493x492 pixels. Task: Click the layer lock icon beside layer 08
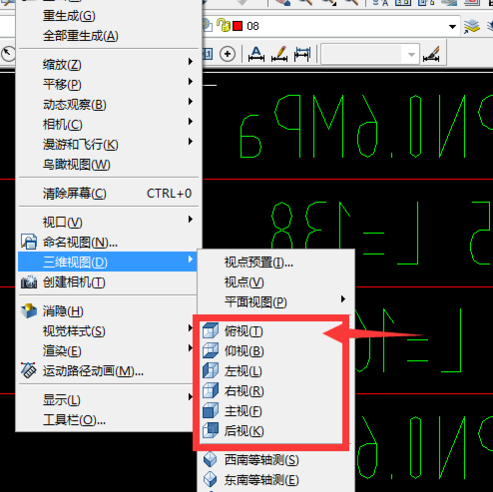[x=223, y=25]
